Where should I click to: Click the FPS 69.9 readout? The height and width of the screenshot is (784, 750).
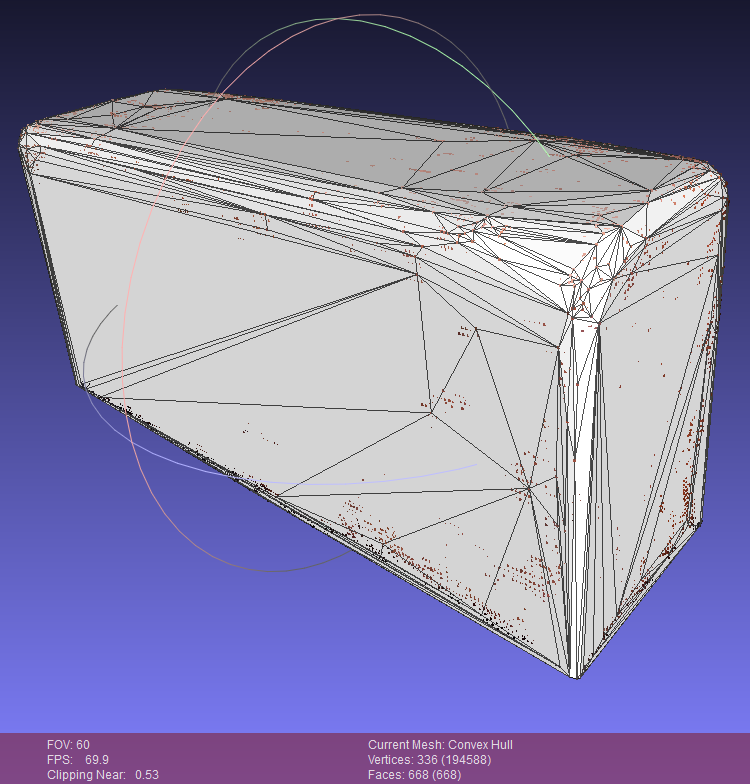coord(78,760)
